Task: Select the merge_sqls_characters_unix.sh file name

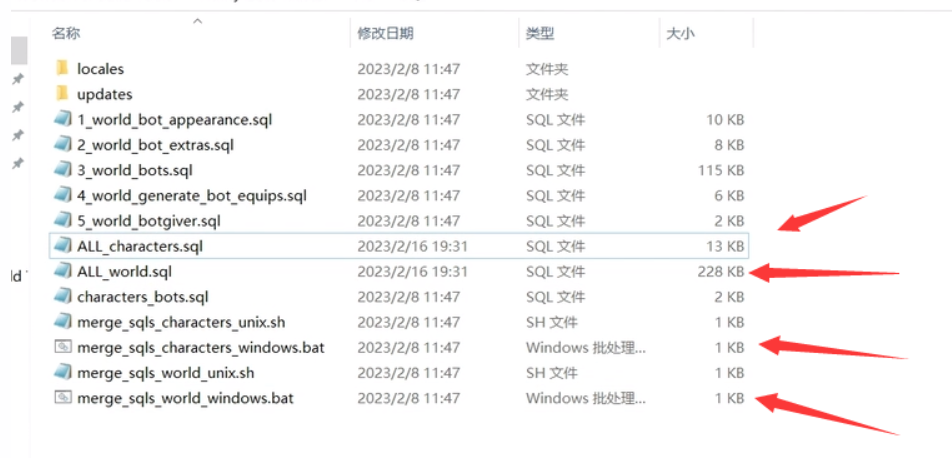Action: tap(180, 322)
